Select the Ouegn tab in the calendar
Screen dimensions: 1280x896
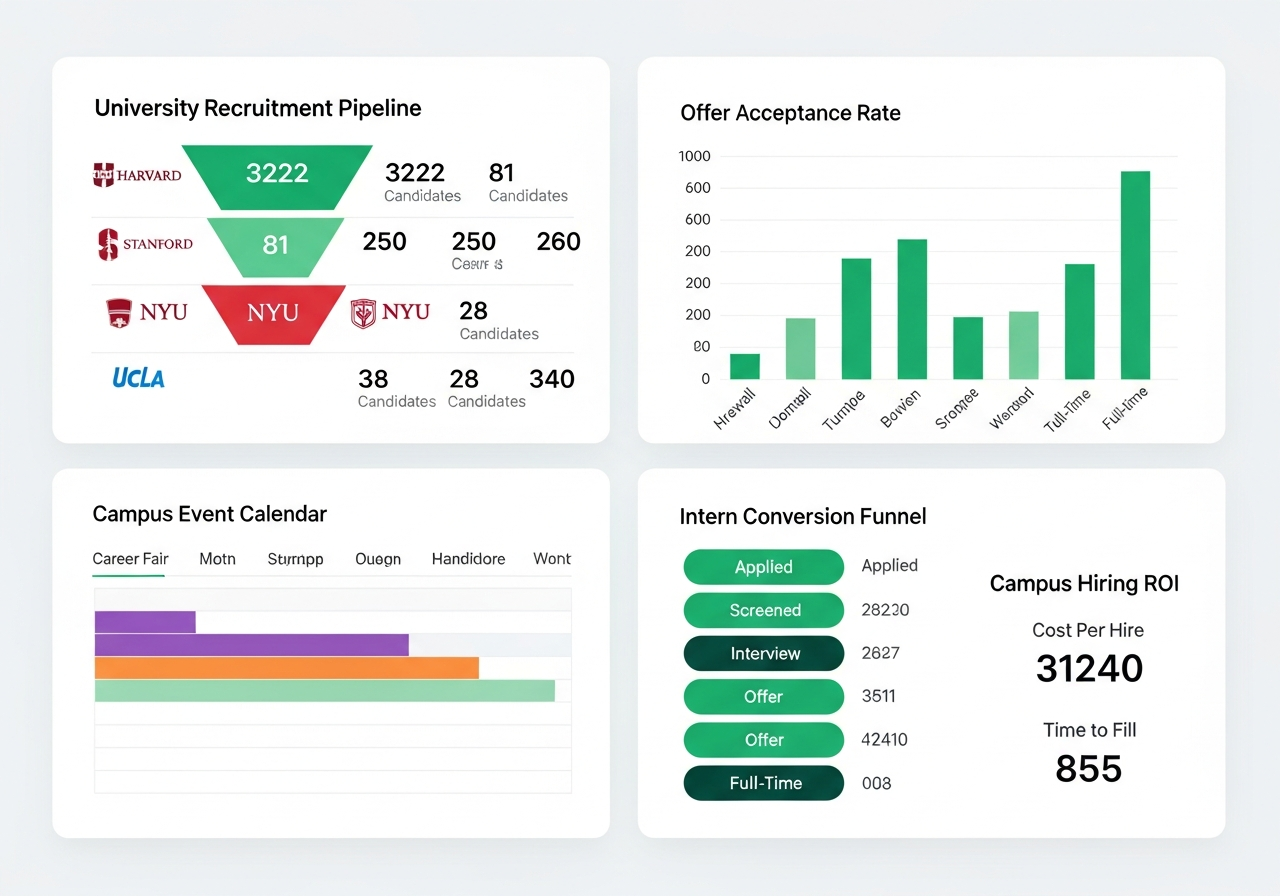(x=378, y=559)
